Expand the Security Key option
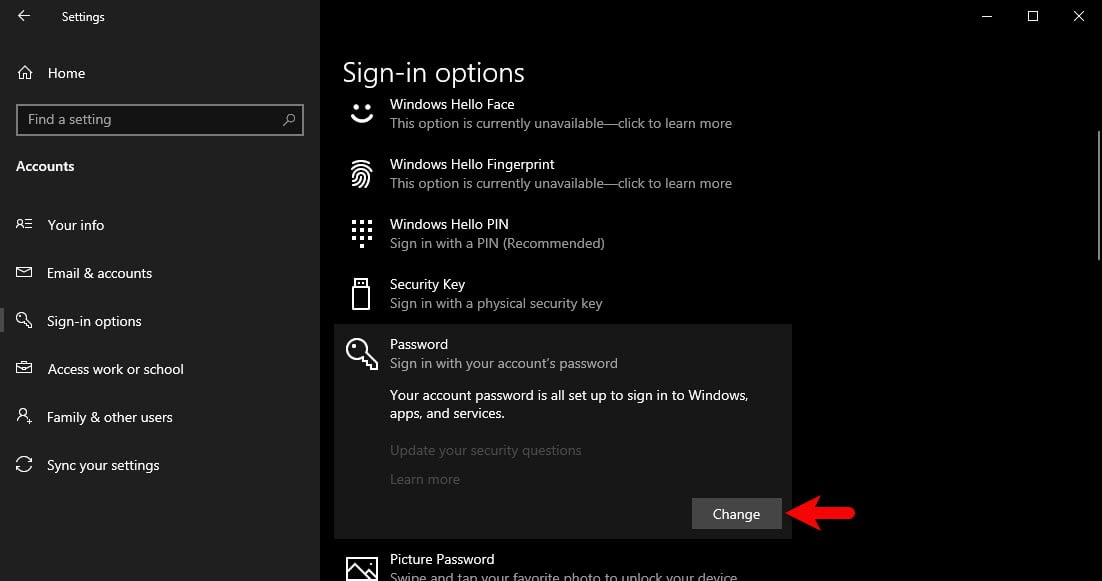 [563, 294]
